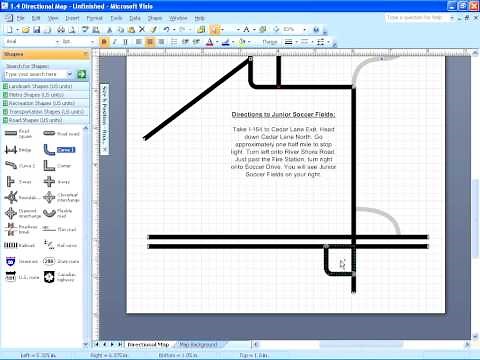Toggle Italic formatting
The height and width of the screenshot is (360, 480).
pyautogui.click(x=115, y=42)
